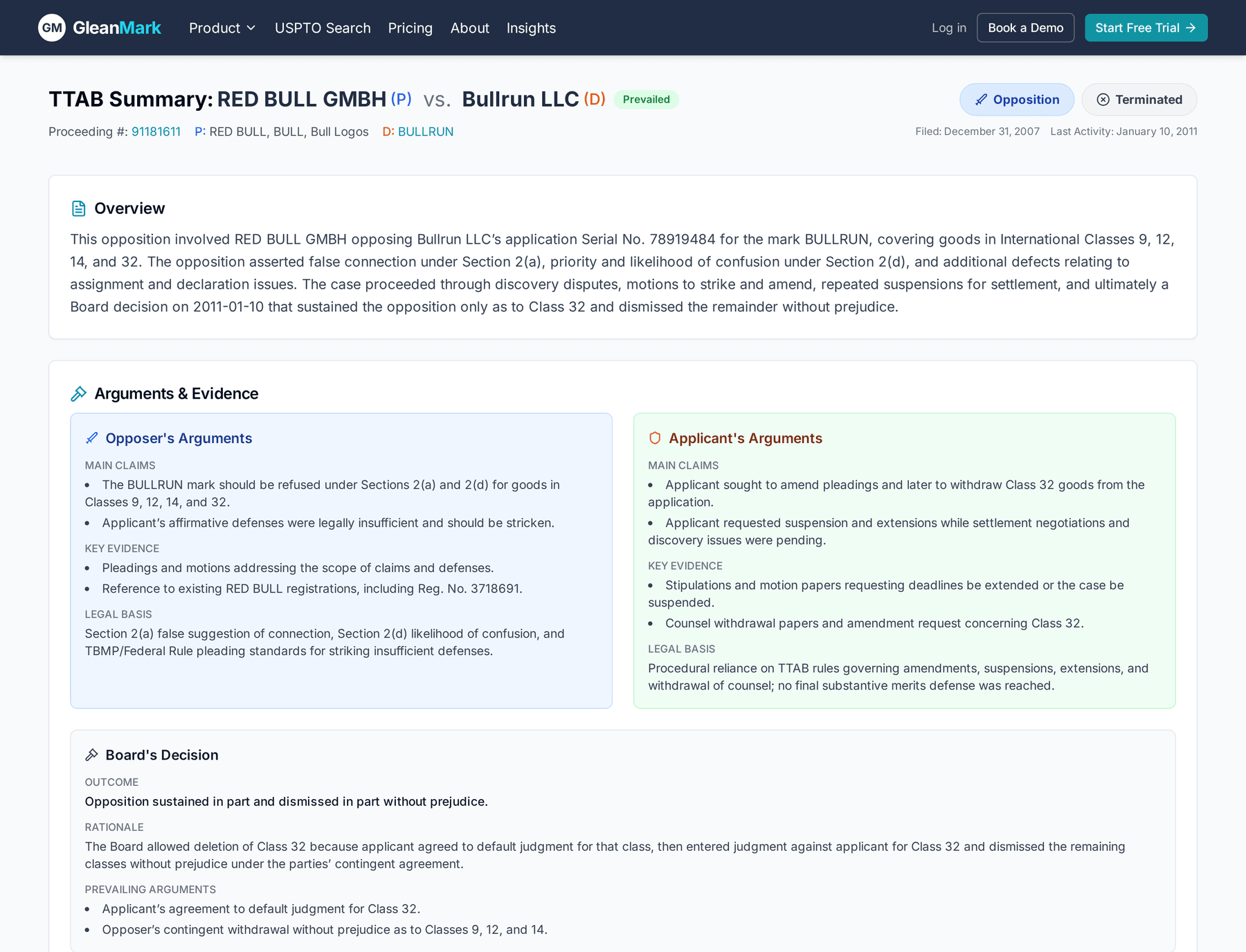
Task: Click the GM logo icon
Action: 52,28
